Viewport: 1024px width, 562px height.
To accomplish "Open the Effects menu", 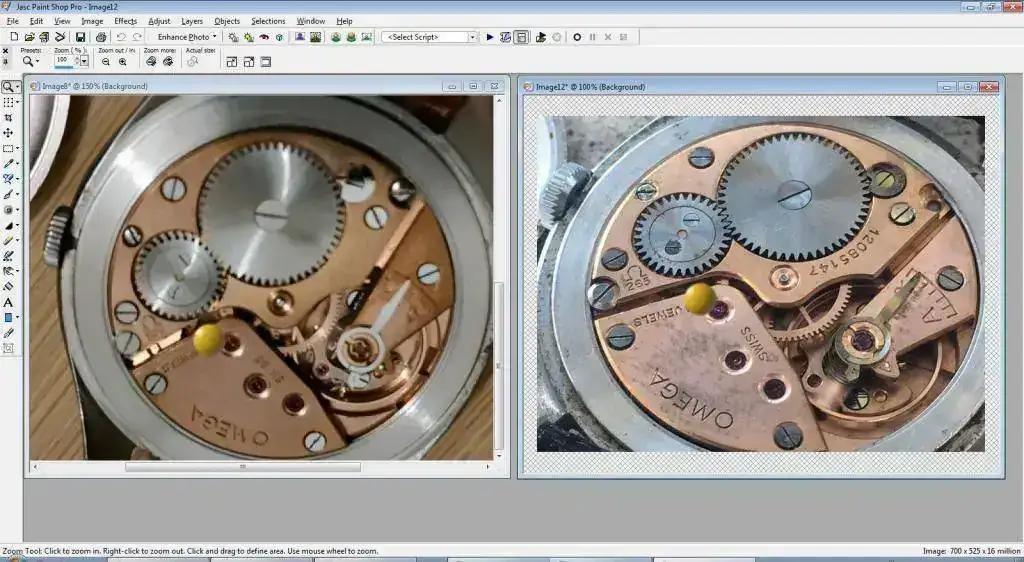I will 125,21.
